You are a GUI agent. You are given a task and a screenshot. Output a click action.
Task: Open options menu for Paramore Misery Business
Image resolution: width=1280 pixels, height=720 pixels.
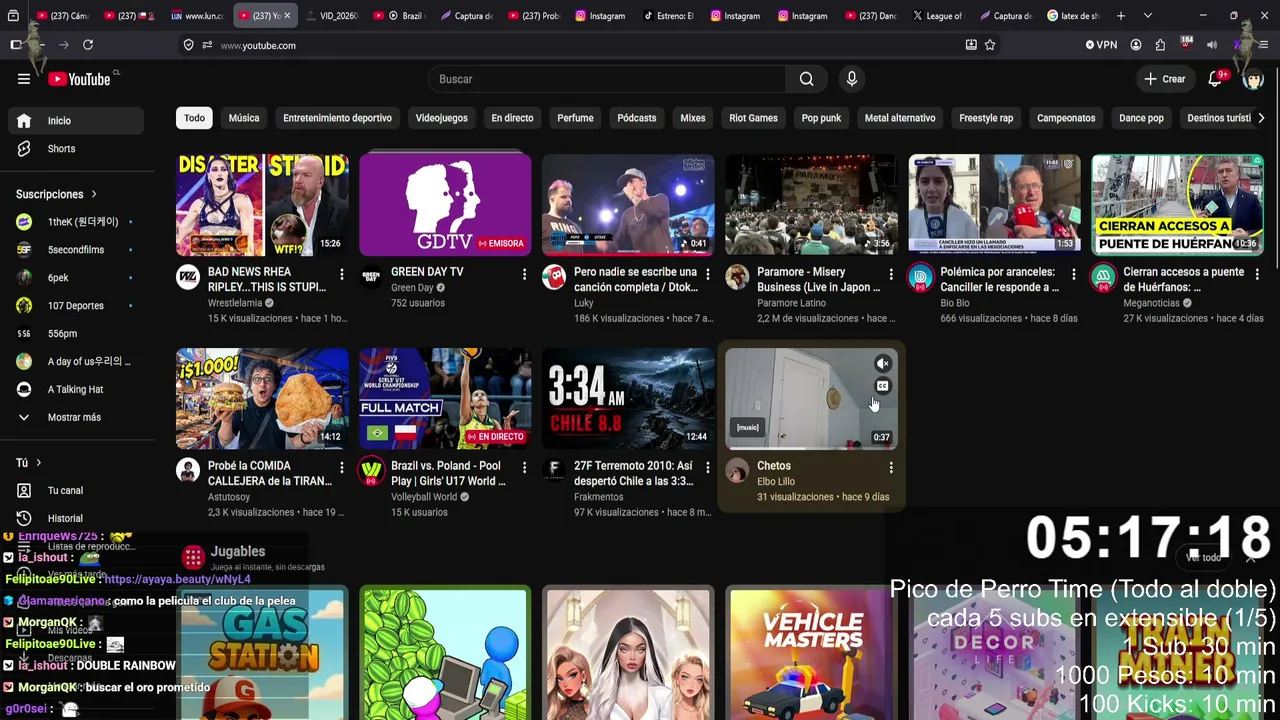pyautogui.click(x=890, y=274)
